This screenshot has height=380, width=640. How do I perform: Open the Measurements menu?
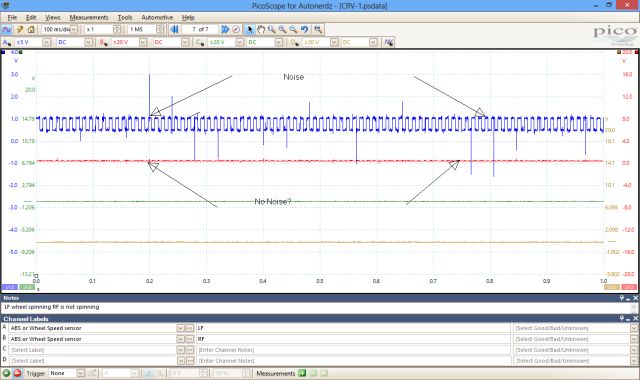(x=89, y=18)
